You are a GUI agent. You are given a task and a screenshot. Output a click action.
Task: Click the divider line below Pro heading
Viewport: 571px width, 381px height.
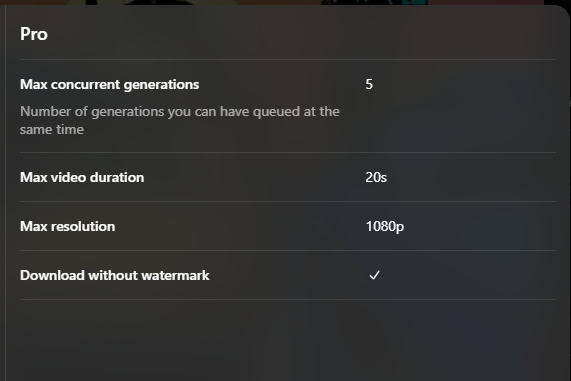(288, 59)
